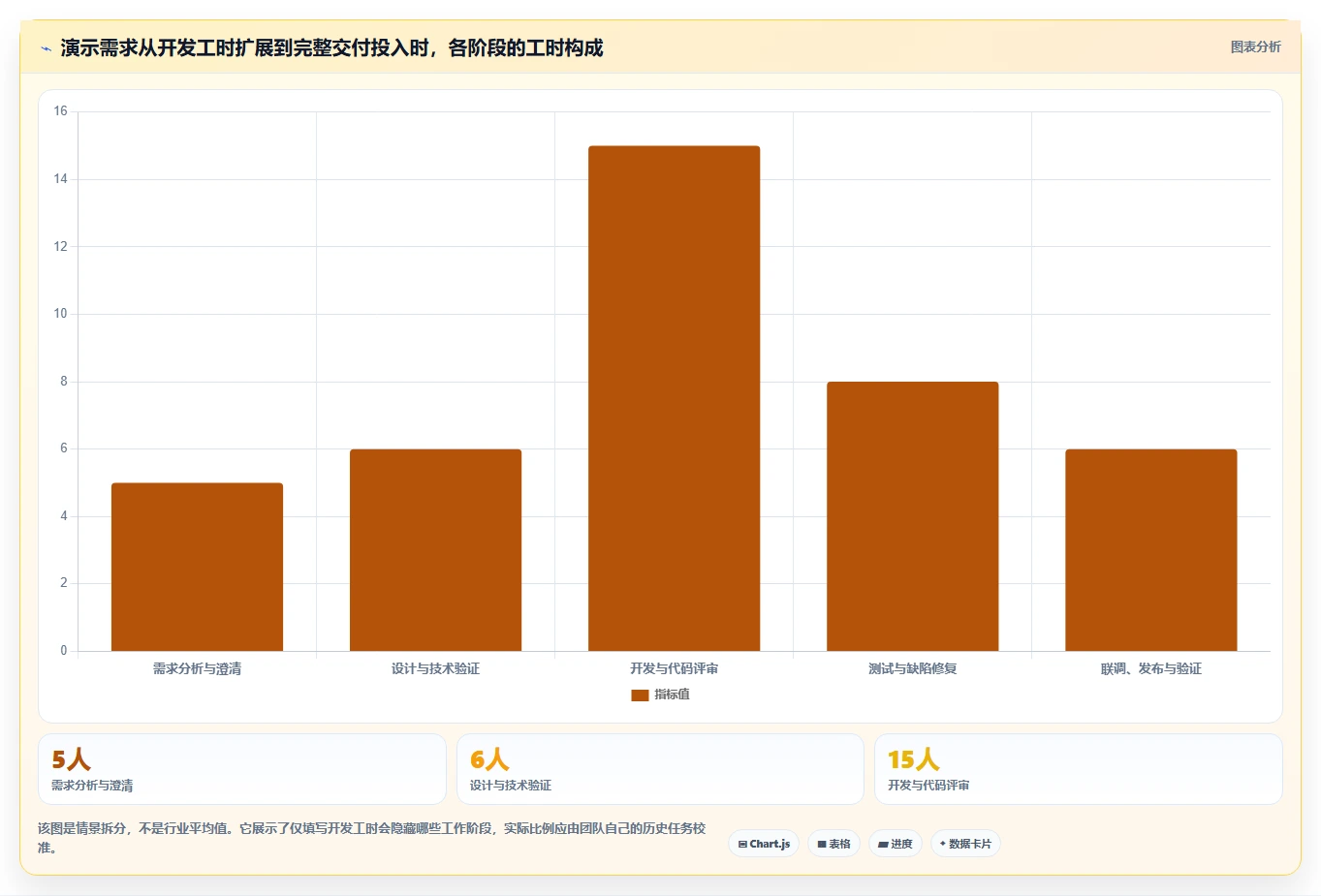This screenshot has width=1321, height=896.
Task: Open the 5人 需求分析与澄清 data card
Action: point(242,769)
